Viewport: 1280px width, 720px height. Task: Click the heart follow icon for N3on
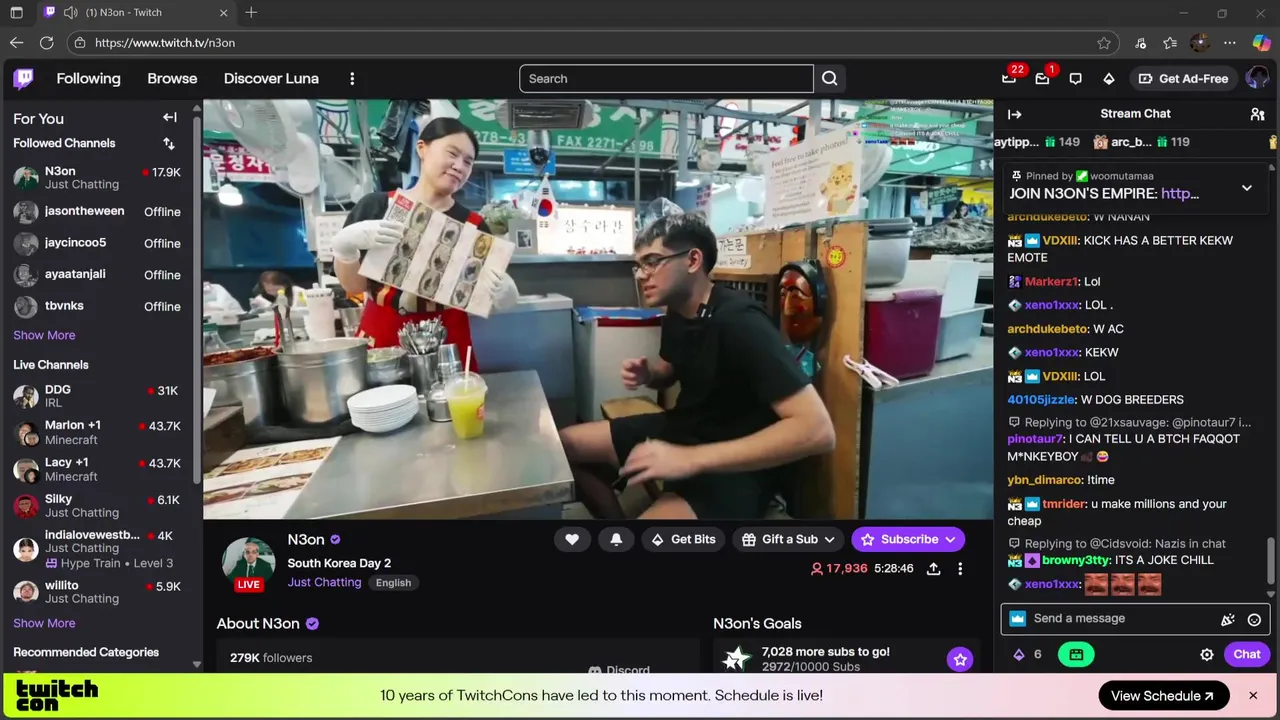point(572,539)
